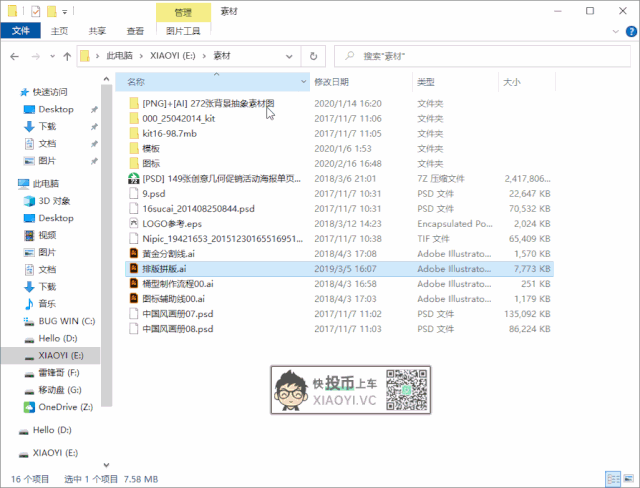Select the 排版拼版.ai Illustrator icon

coord(134,268)
